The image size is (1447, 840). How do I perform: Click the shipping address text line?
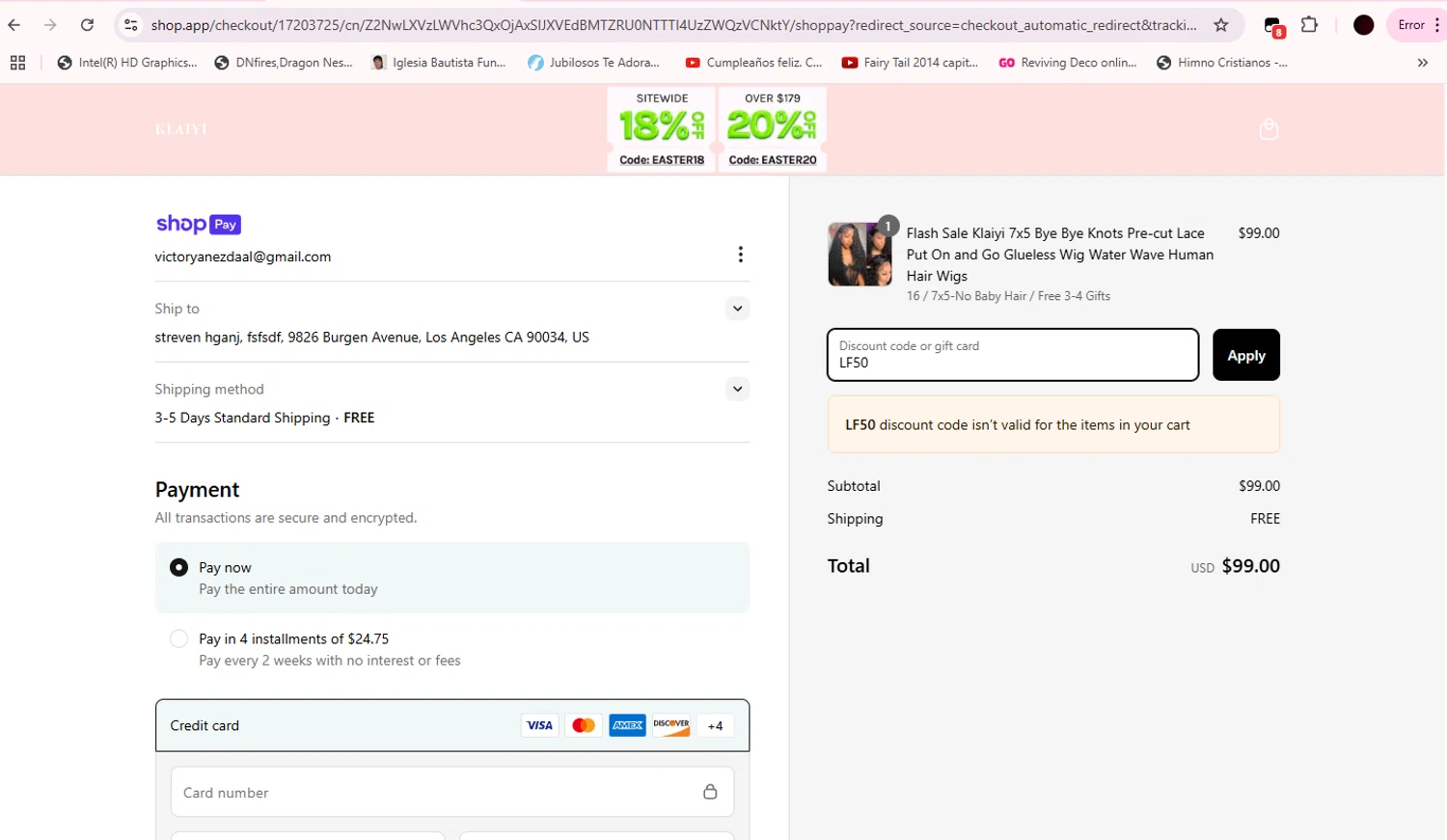371,338
